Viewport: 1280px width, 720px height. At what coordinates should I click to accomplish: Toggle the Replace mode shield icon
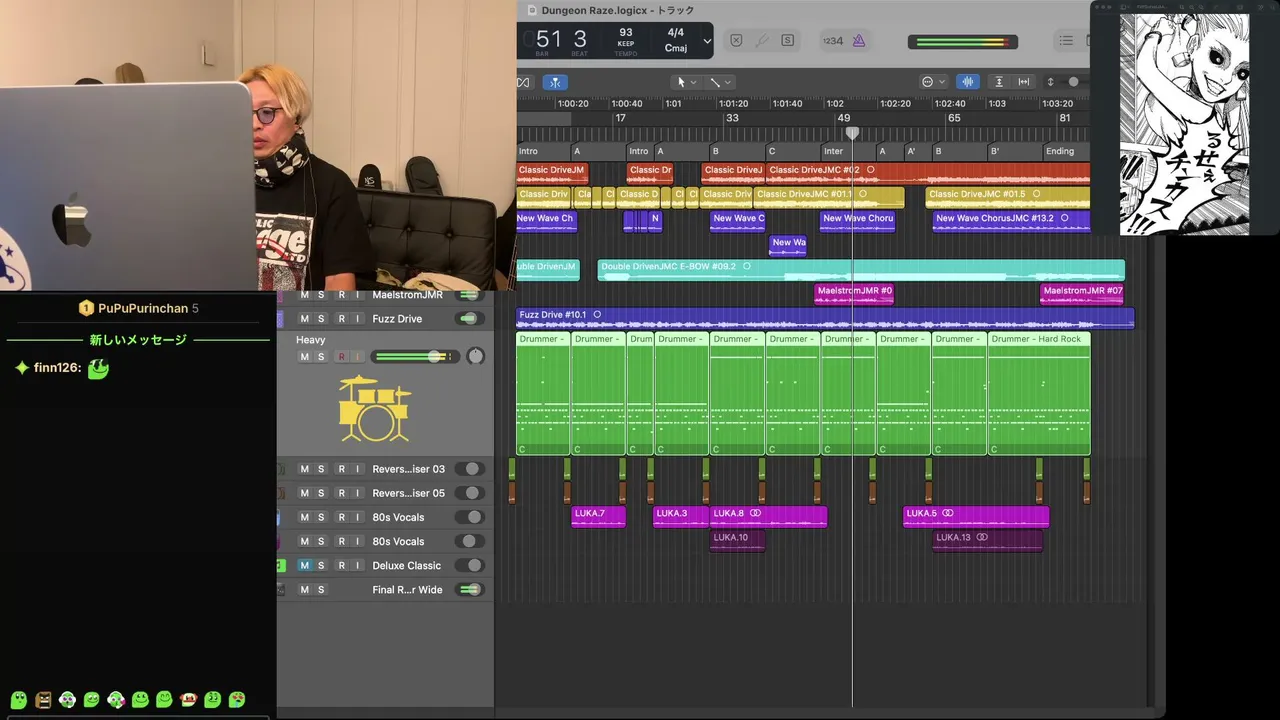click(736, 41)
